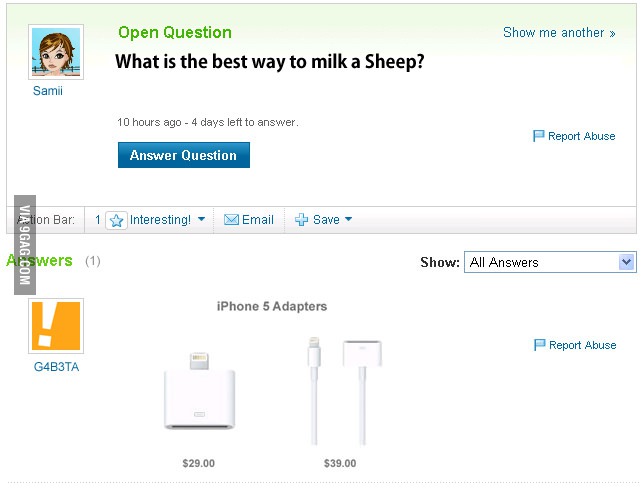Expand the Interesting dropdown arrow
This screenshot has width=642, height=491.
point(201,219)
